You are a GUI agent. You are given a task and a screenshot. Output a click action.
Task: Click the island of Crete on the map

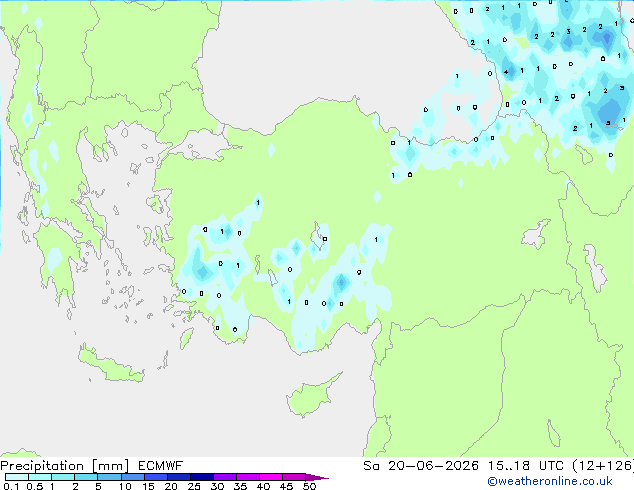(110, 365)
